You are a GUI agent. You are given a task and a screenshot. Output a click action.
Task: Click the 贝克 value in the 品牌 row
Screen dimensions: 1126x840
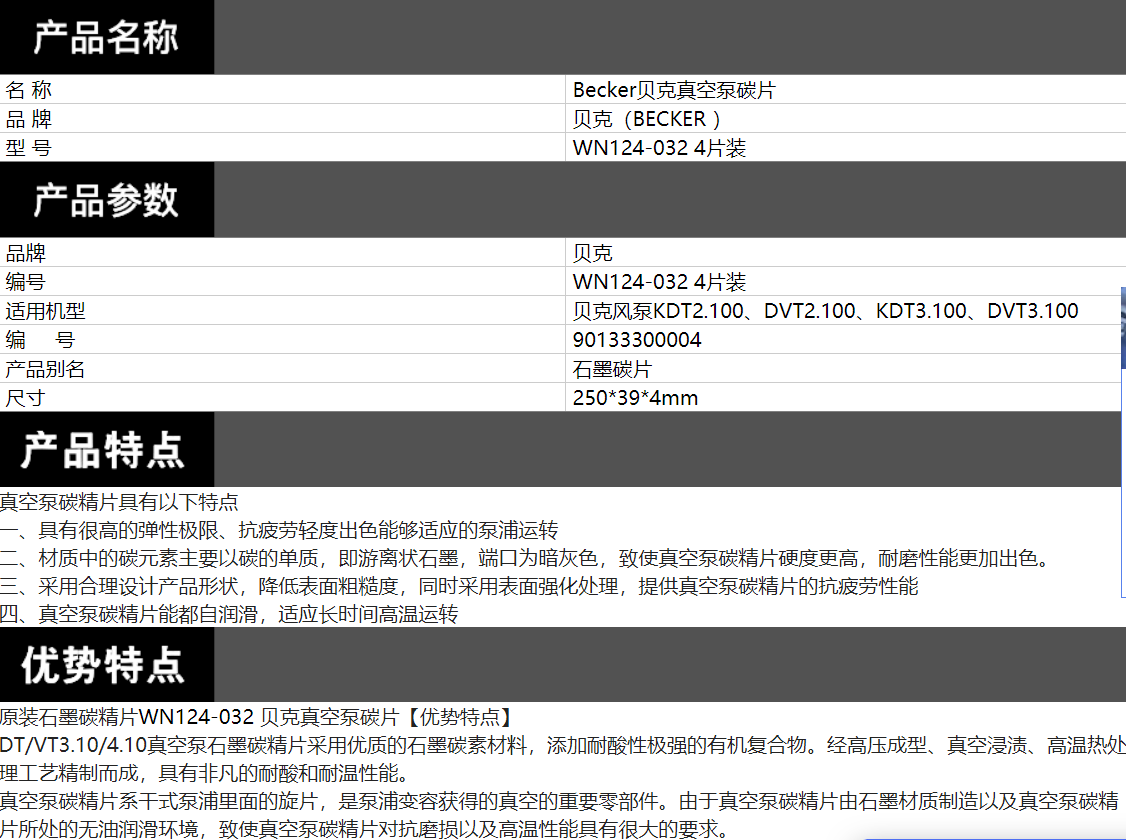click(592, 253)
